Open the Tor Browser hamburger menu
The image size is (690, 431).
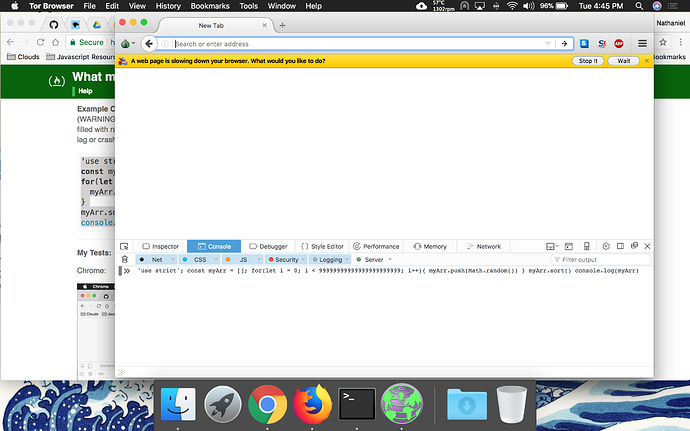642,43
